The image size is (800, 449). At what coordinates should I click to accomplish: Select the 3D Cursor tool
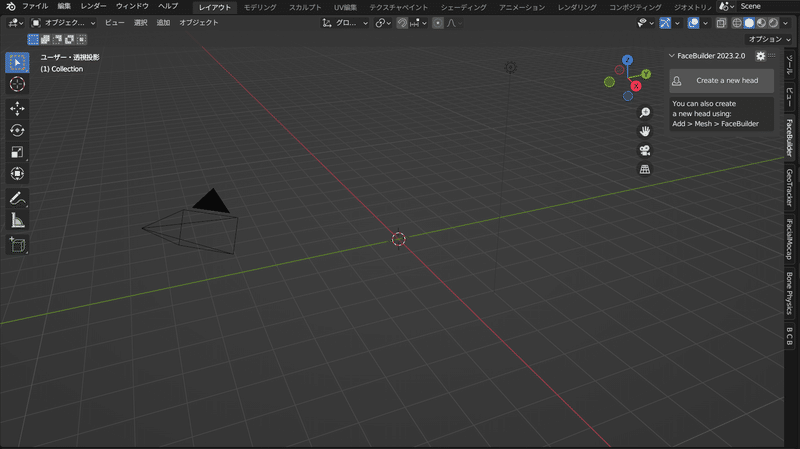pyautogui.click(x=17, y=84)
